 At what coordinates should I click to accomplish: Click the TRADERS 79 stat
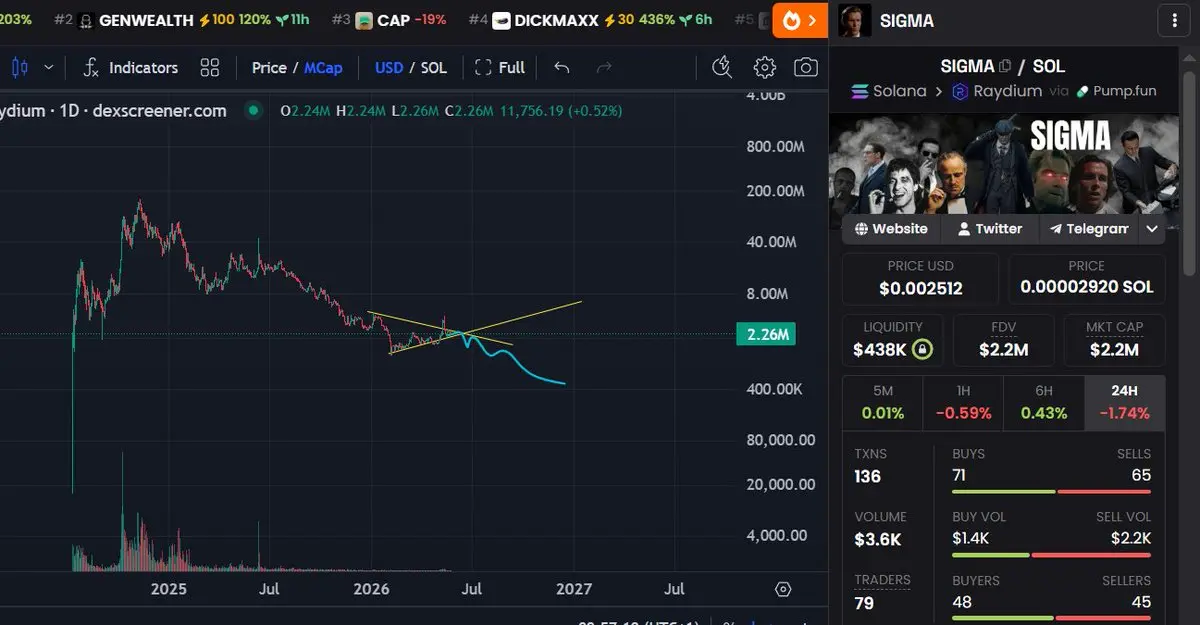pyautogui.click(x=882, y=593)
